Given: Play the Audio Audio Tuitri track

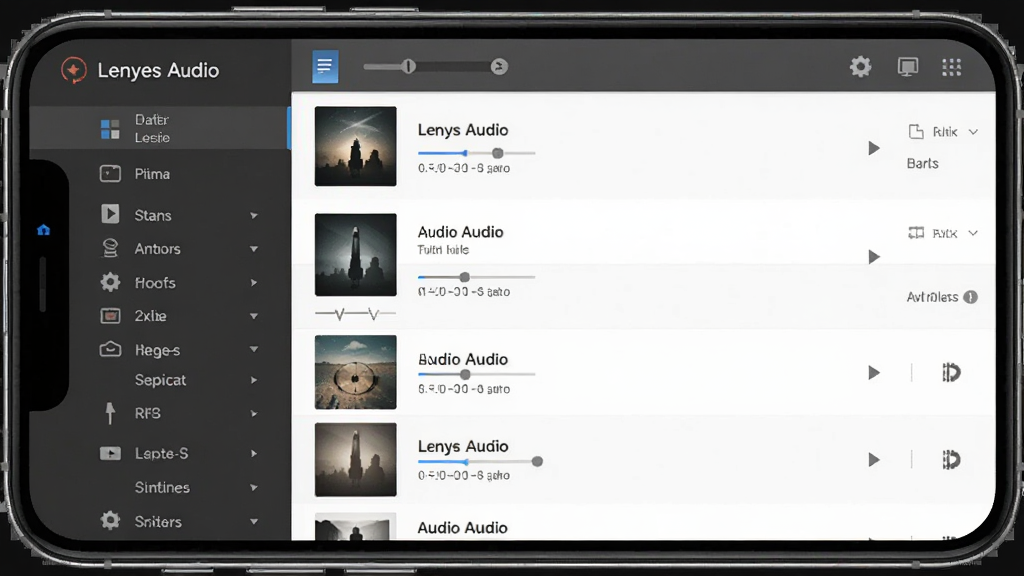Looking at the screenshot, I should point(874,257).
